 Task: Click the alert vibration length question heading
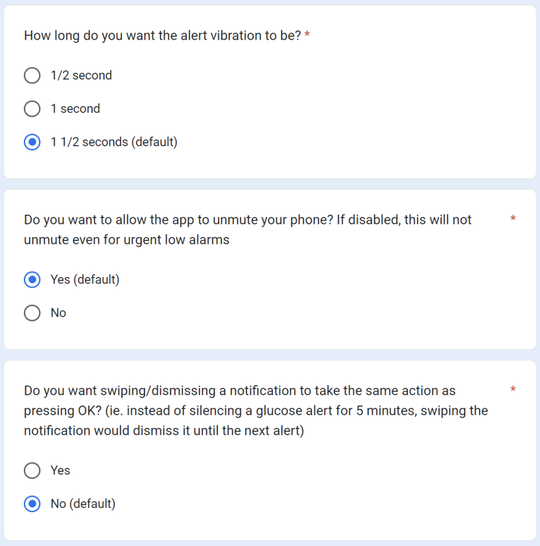pyautogui.click(x=162, y=36)
